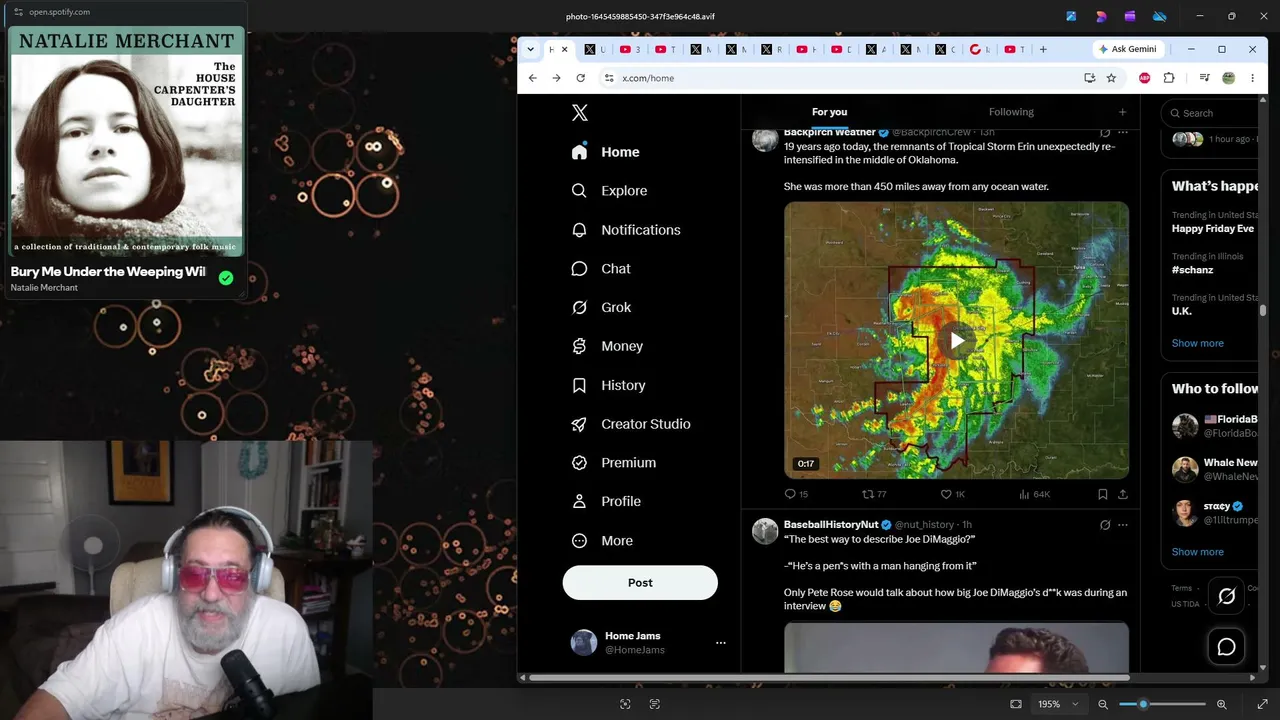Image resolution: width=1280 pixels, height=720 pixels.
Task: Open more options on BaseballHistoryNut post
Action: pos(1123,524)
